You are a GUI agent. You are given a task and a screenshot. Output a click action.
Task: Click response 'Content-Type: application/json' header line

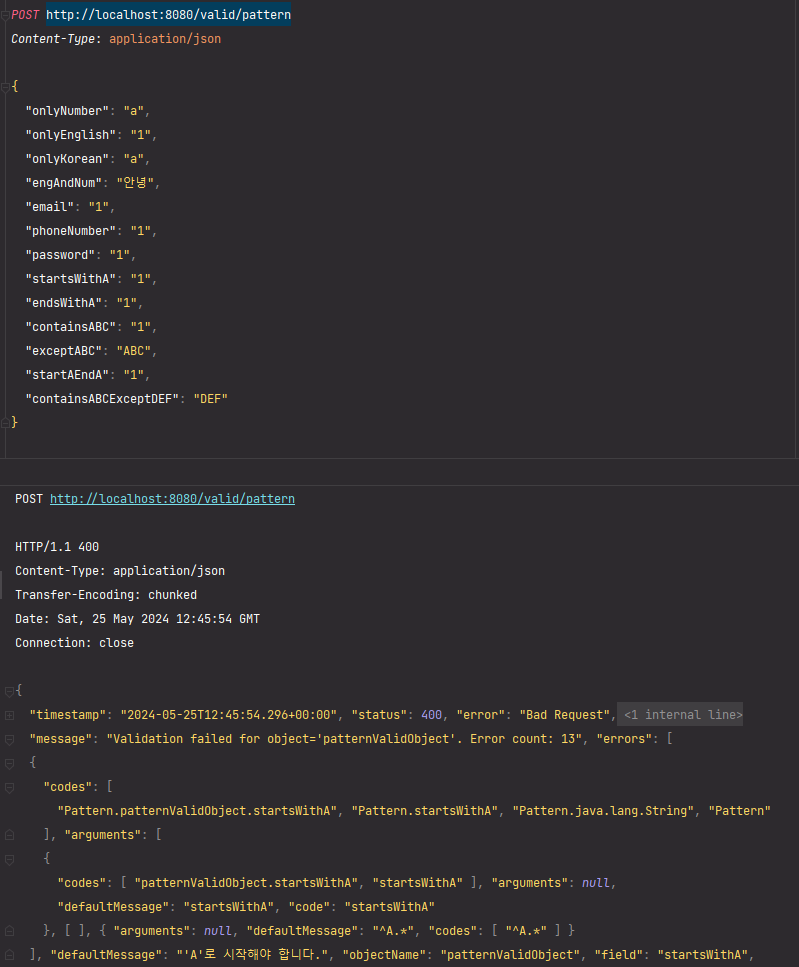(x=120, y=570)
